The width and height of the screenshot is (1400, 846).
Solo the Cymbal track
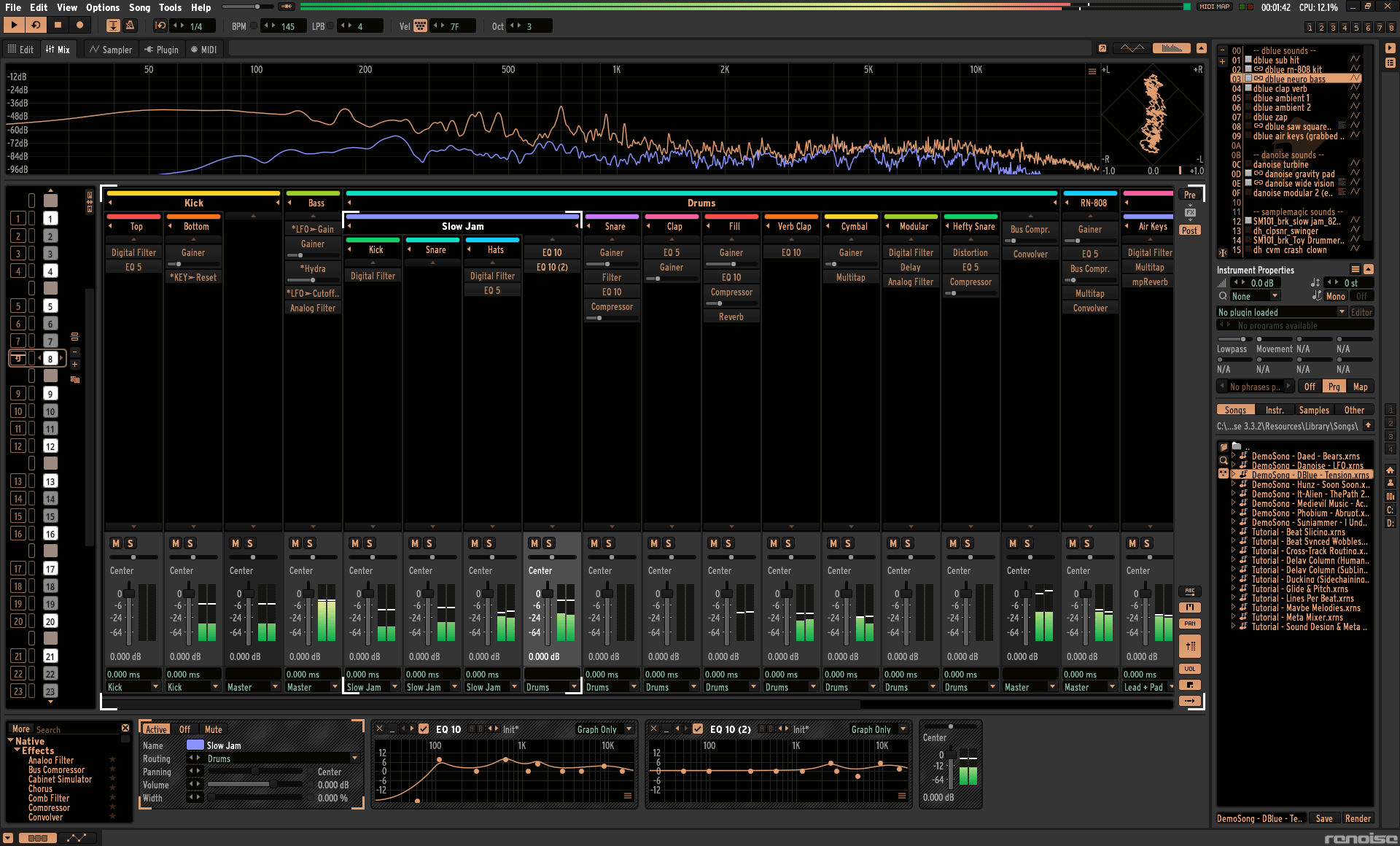click(848, 543)
